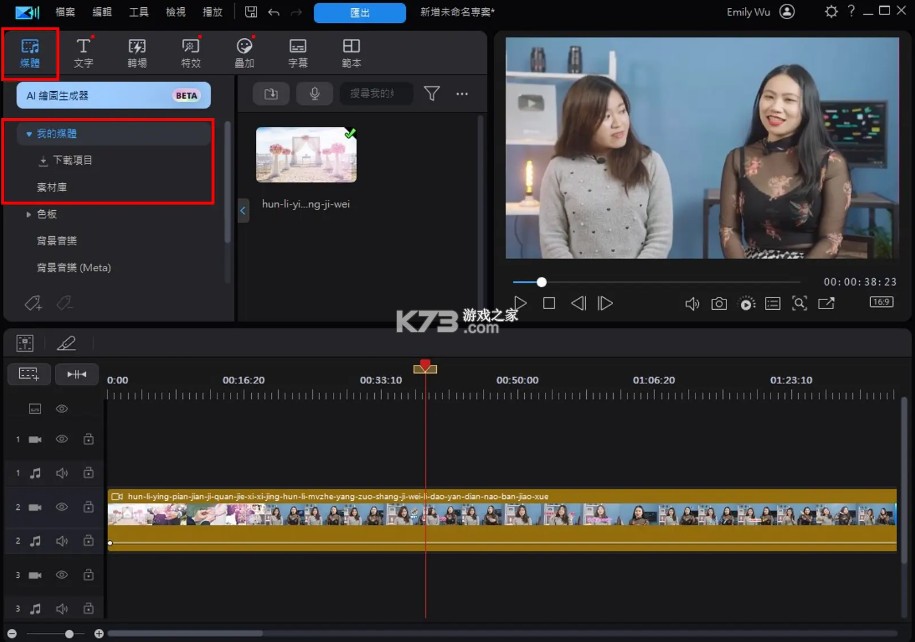Image resolution: width=915 pixels, height=642 pixels.
Task: Mute the speaker icon under the preview
Action: tap(692, 303)
